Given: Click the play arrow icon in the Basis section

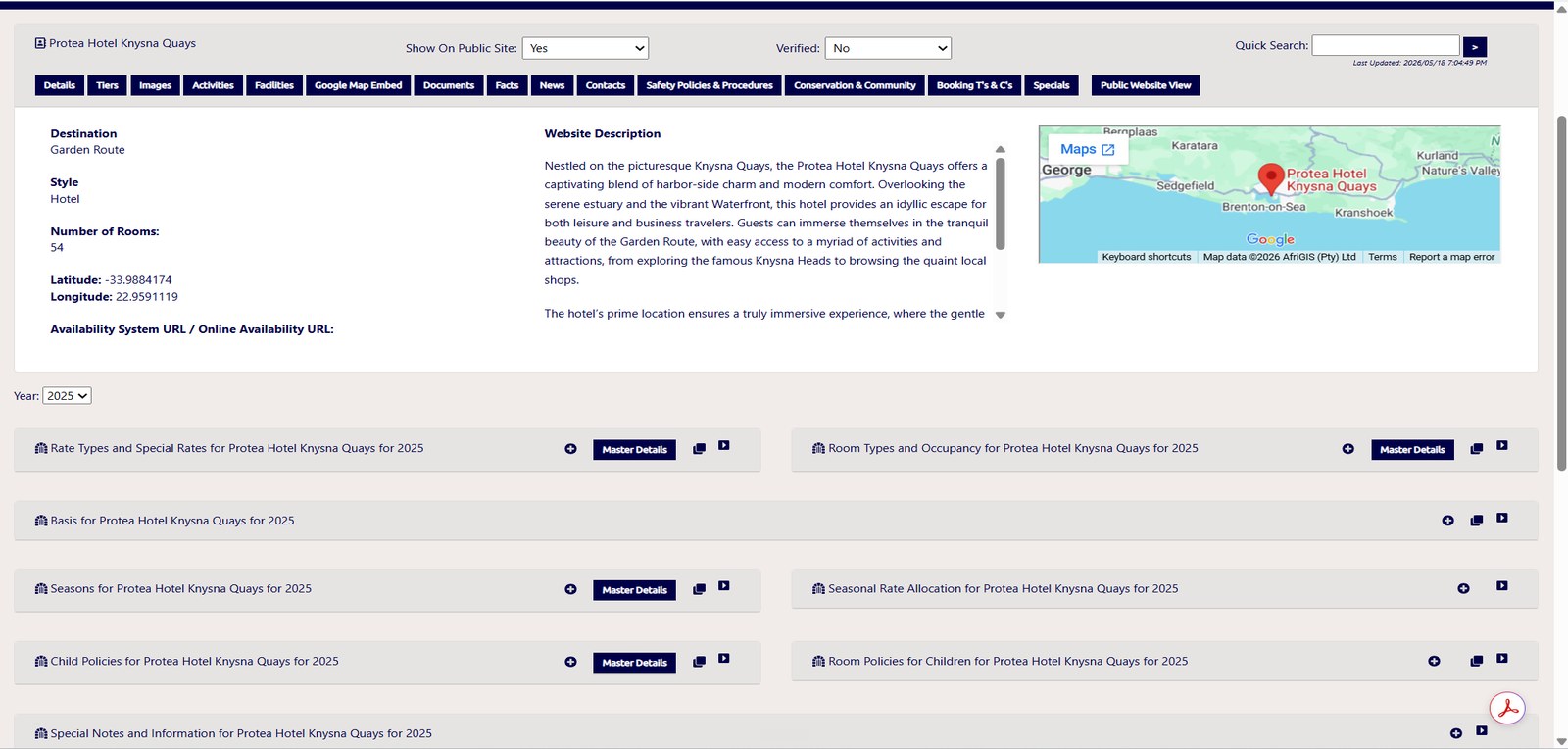Looking at the screenshot, I should (1501, 518).
